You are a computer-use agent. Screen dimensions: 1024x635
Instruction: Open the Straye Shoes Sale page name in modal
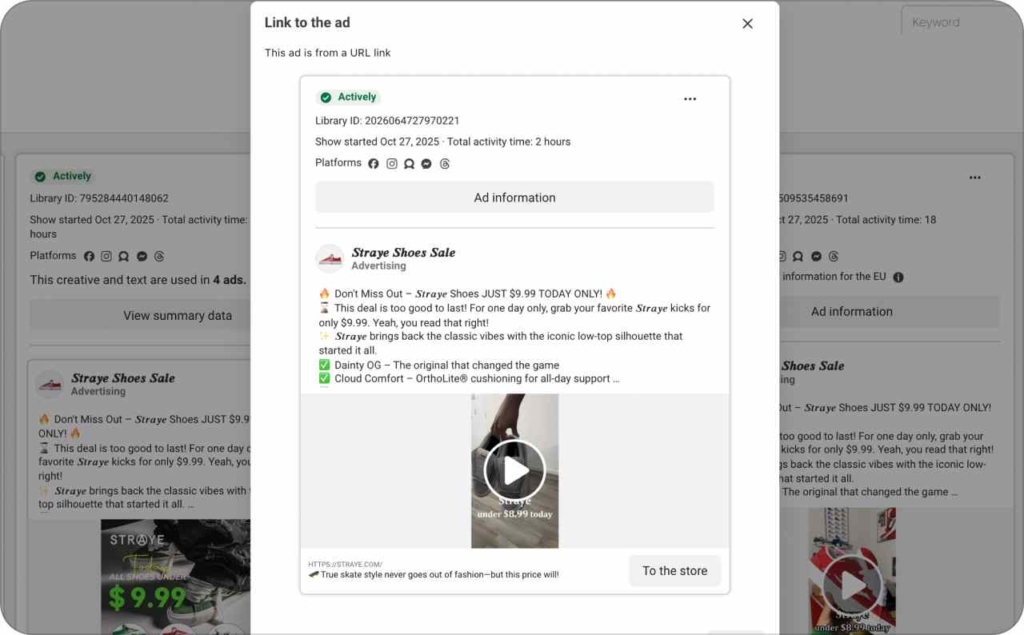coord(403,253)
